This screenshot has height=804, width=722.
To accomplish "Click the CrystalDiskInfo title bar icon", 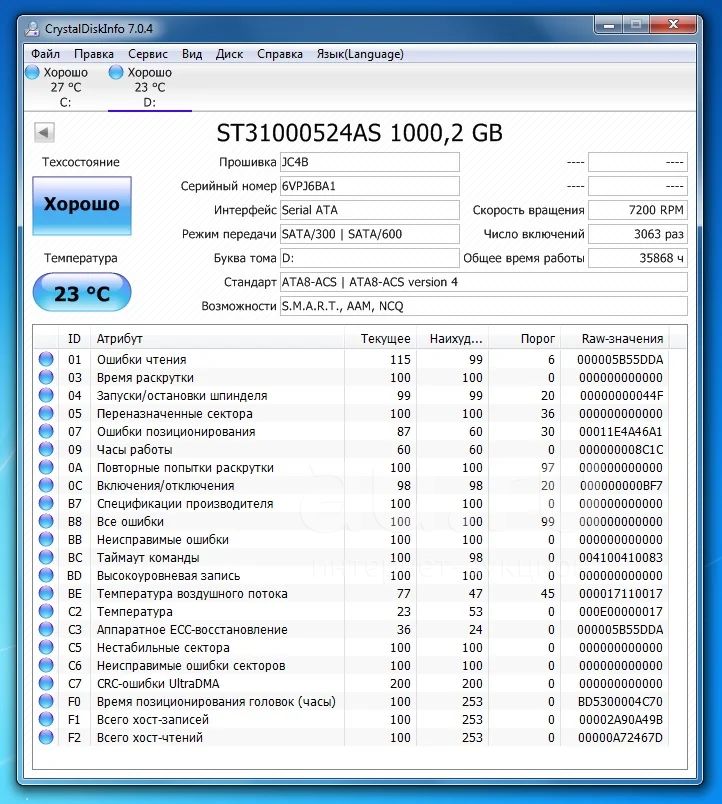I will point(32,29).
